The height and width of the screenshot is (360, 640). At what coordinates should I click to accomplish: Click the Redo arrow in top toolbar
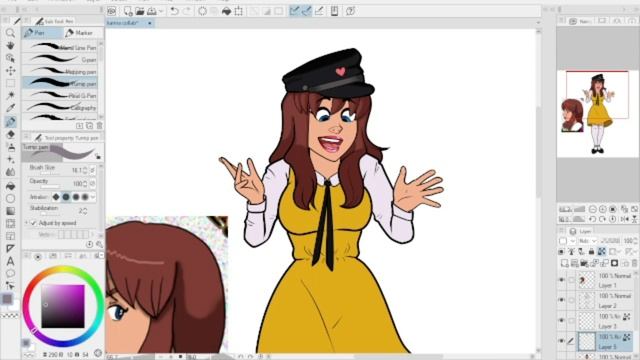click(x=187, y=11)
